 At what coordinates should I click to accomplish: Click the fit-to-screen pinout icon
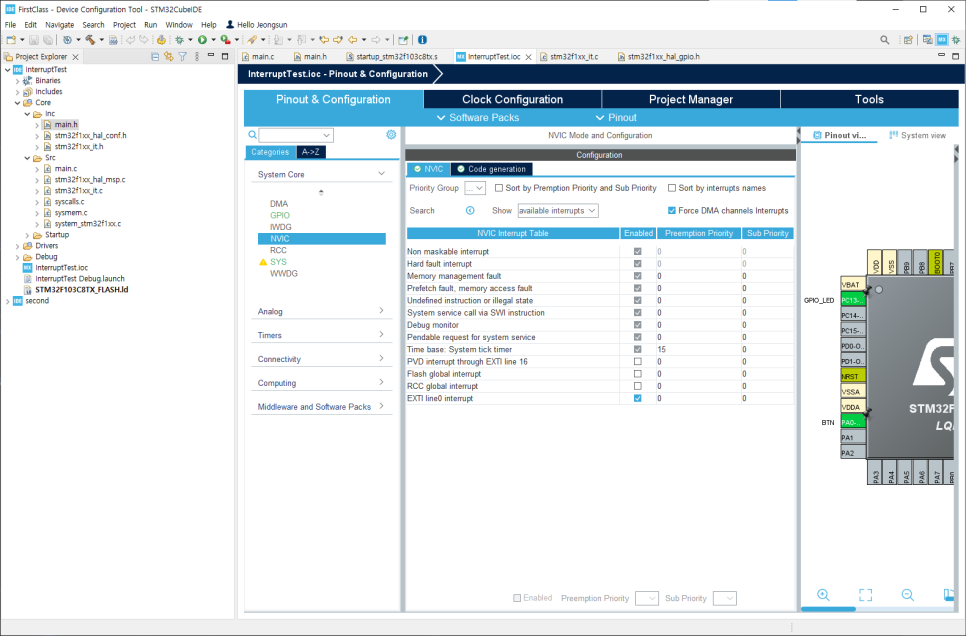866,595
